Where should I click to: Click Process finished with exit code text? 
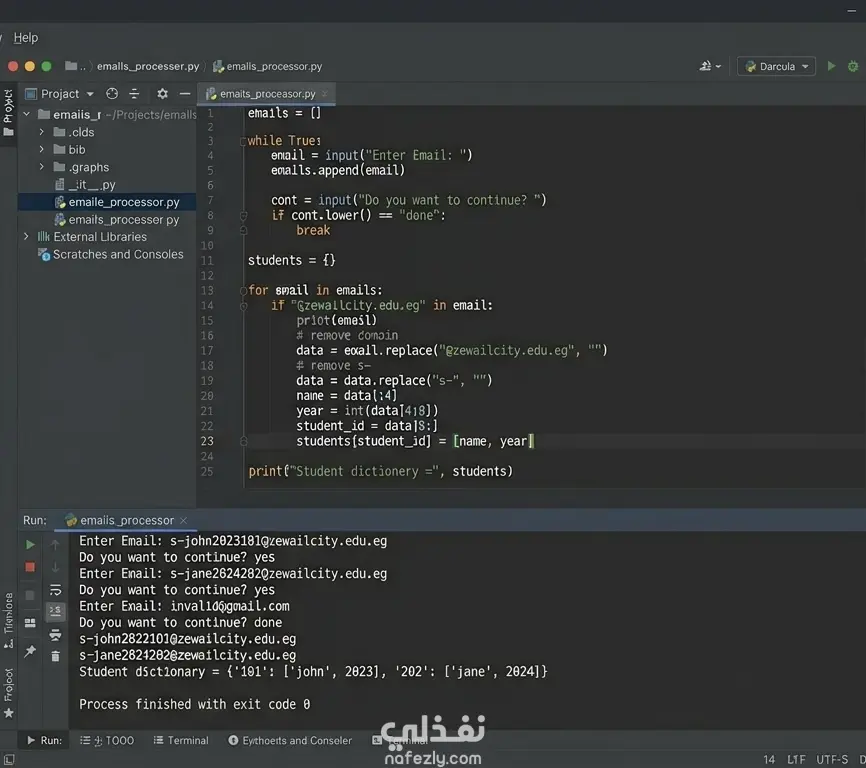(194, 705)
